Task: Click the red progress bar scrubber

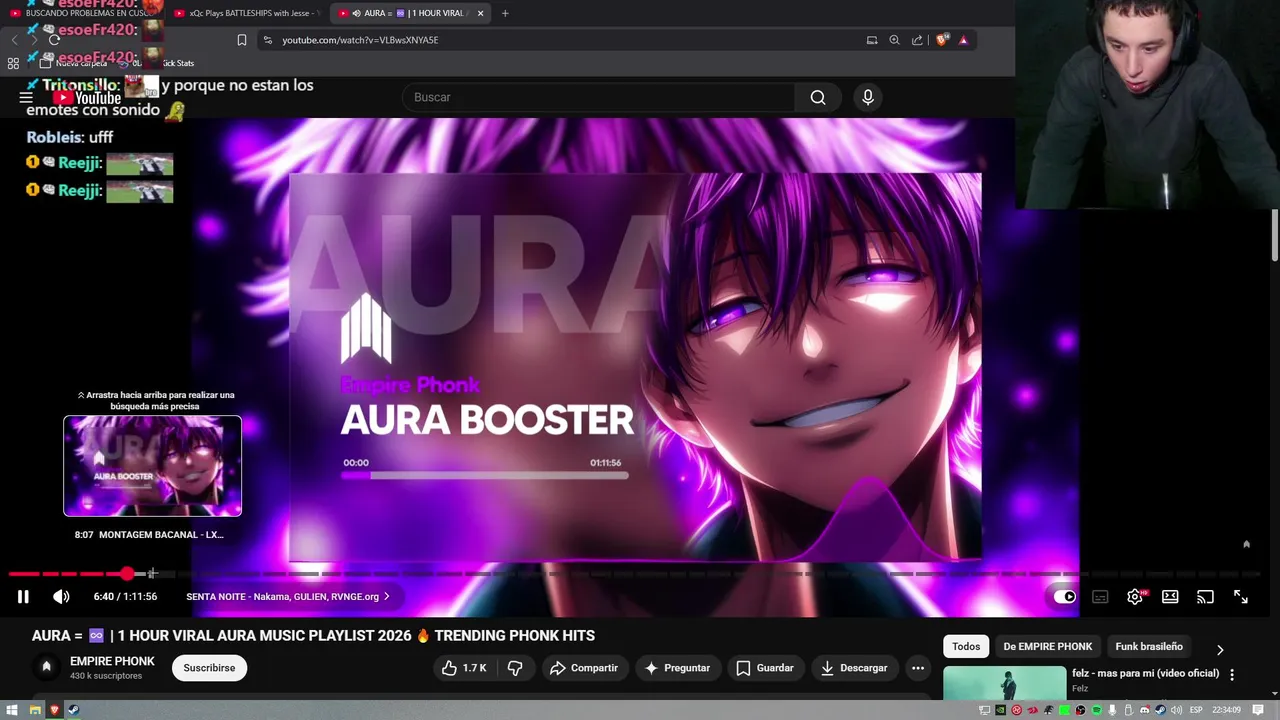Action: point(127,574)
